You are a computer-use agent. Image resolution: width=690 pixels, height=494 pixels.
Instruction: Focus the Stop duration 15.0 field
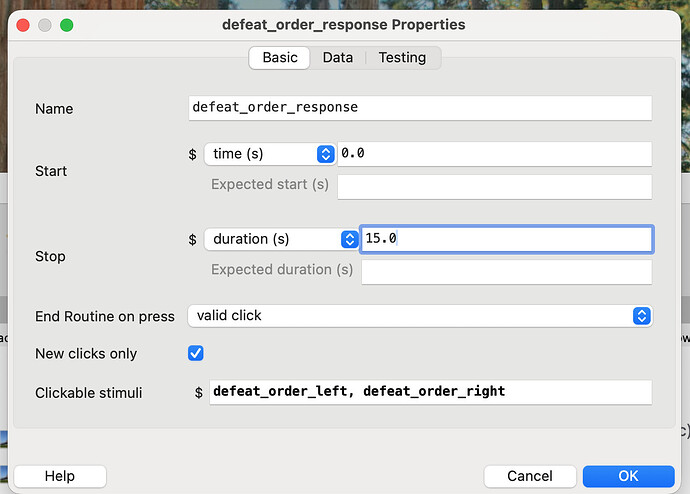pyautogui.click(x=506, y=239)
